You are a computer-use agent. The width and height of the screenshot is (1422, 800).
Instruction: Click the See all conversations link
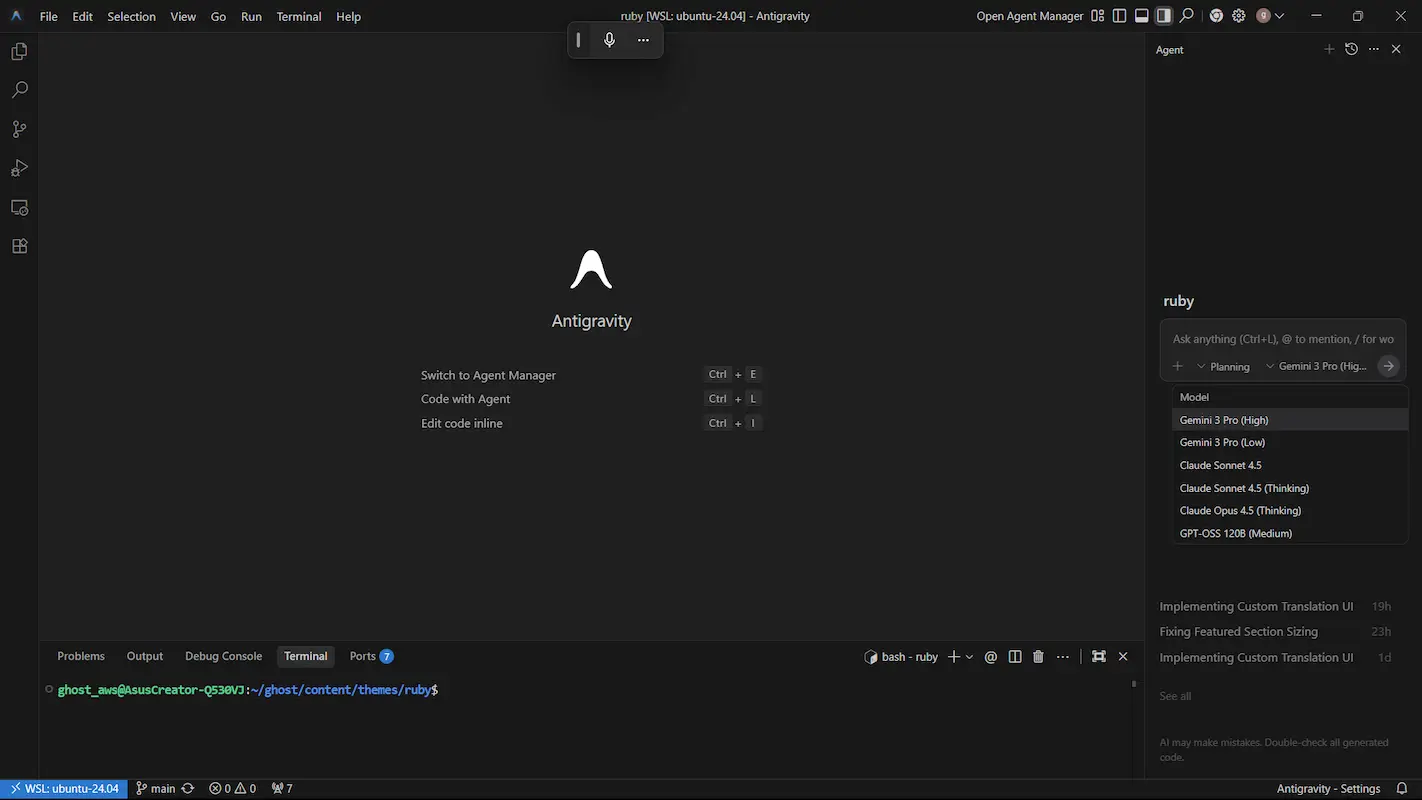point(1175,696)
